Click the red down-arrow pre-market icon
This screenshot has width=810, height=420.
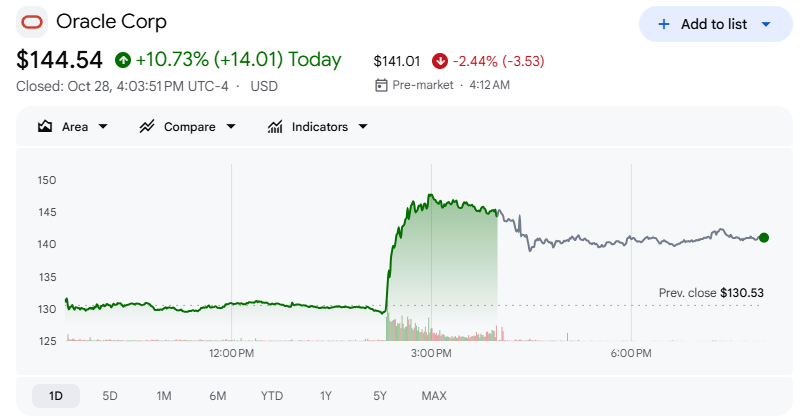click(440, 61)
